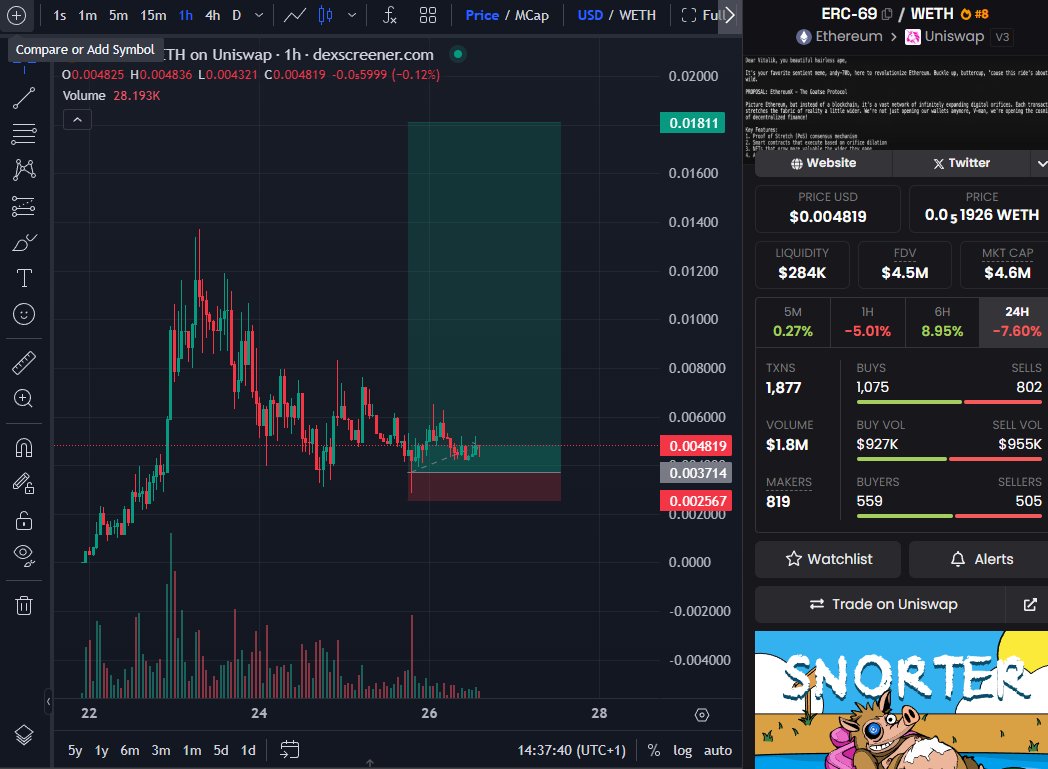
Task: Set date range to 3m
Action: (160, 750)
